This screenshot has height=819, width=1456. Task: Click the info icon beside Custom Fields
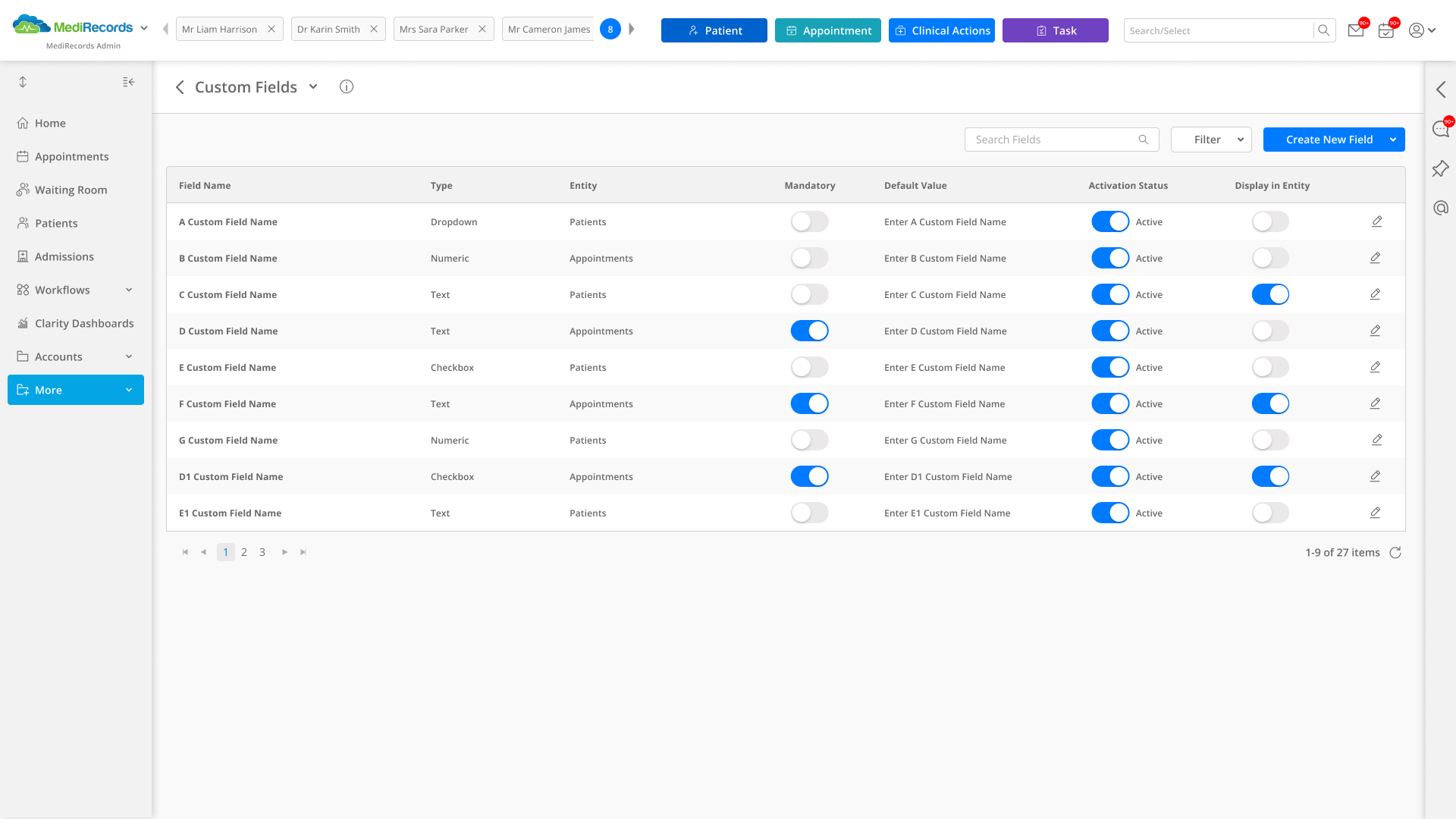(347, 86)
